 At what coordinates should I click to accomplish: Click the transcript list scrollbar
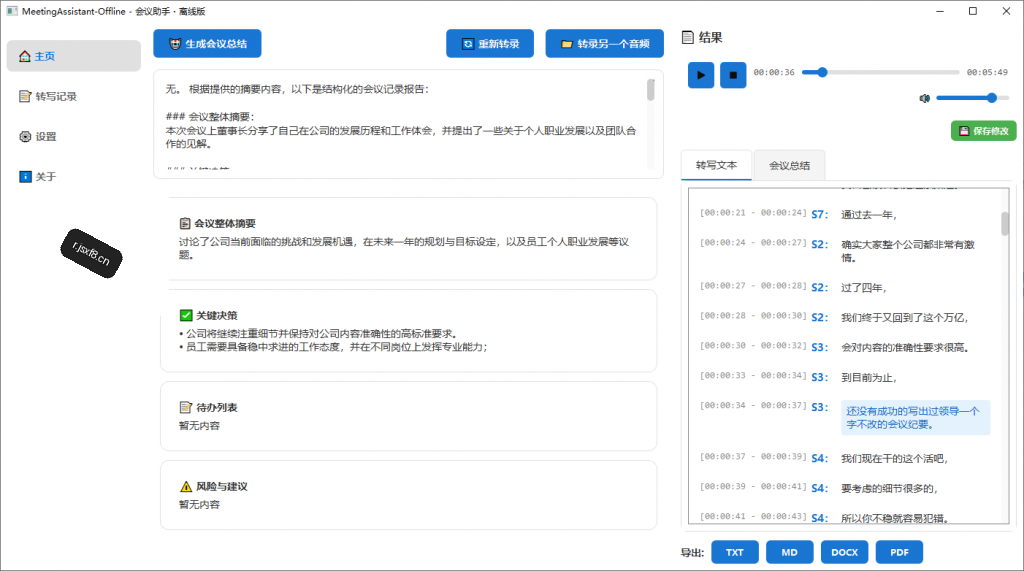[1004, 223]
